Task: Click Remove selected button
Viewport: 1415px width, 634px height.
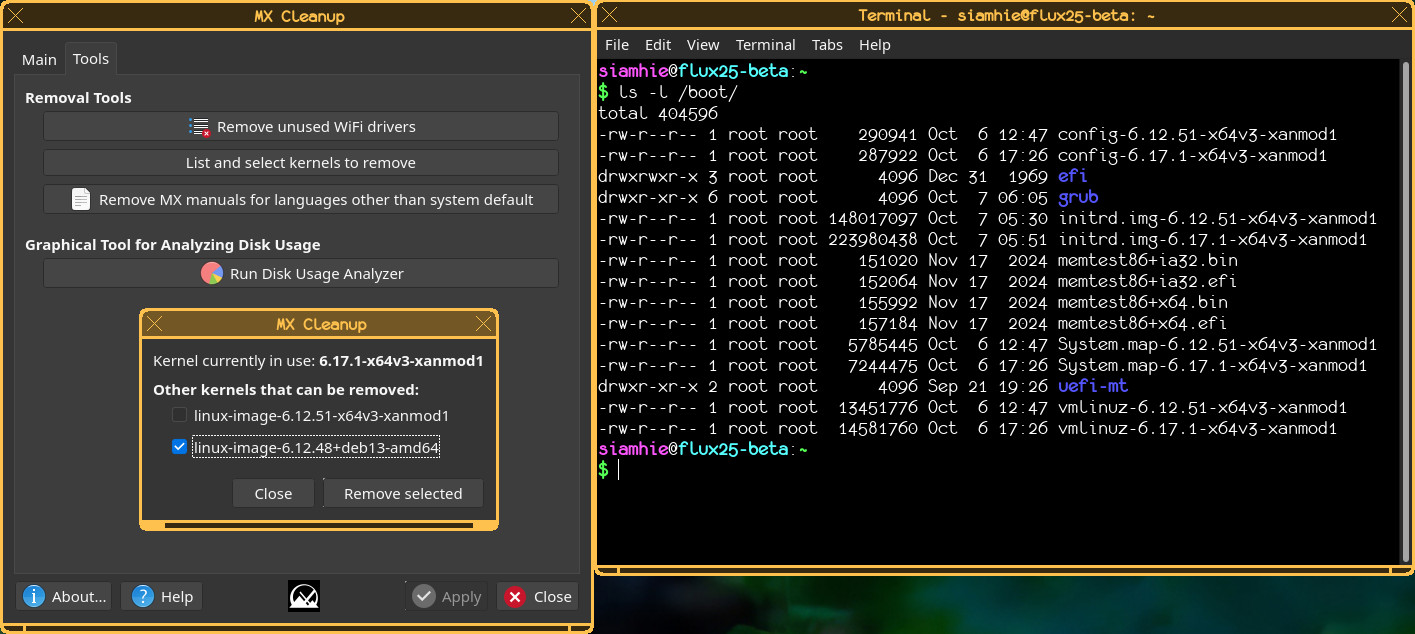Action: point(403,493)
